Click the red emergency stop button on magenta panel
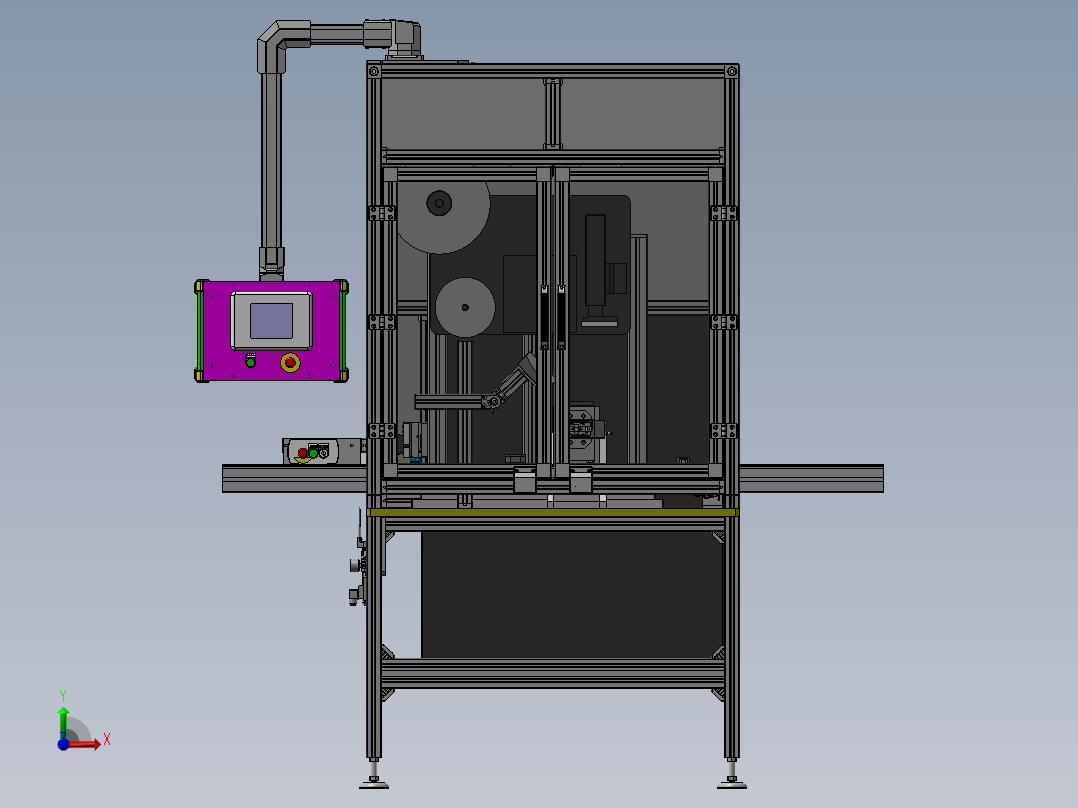 (x=290, y=362)
